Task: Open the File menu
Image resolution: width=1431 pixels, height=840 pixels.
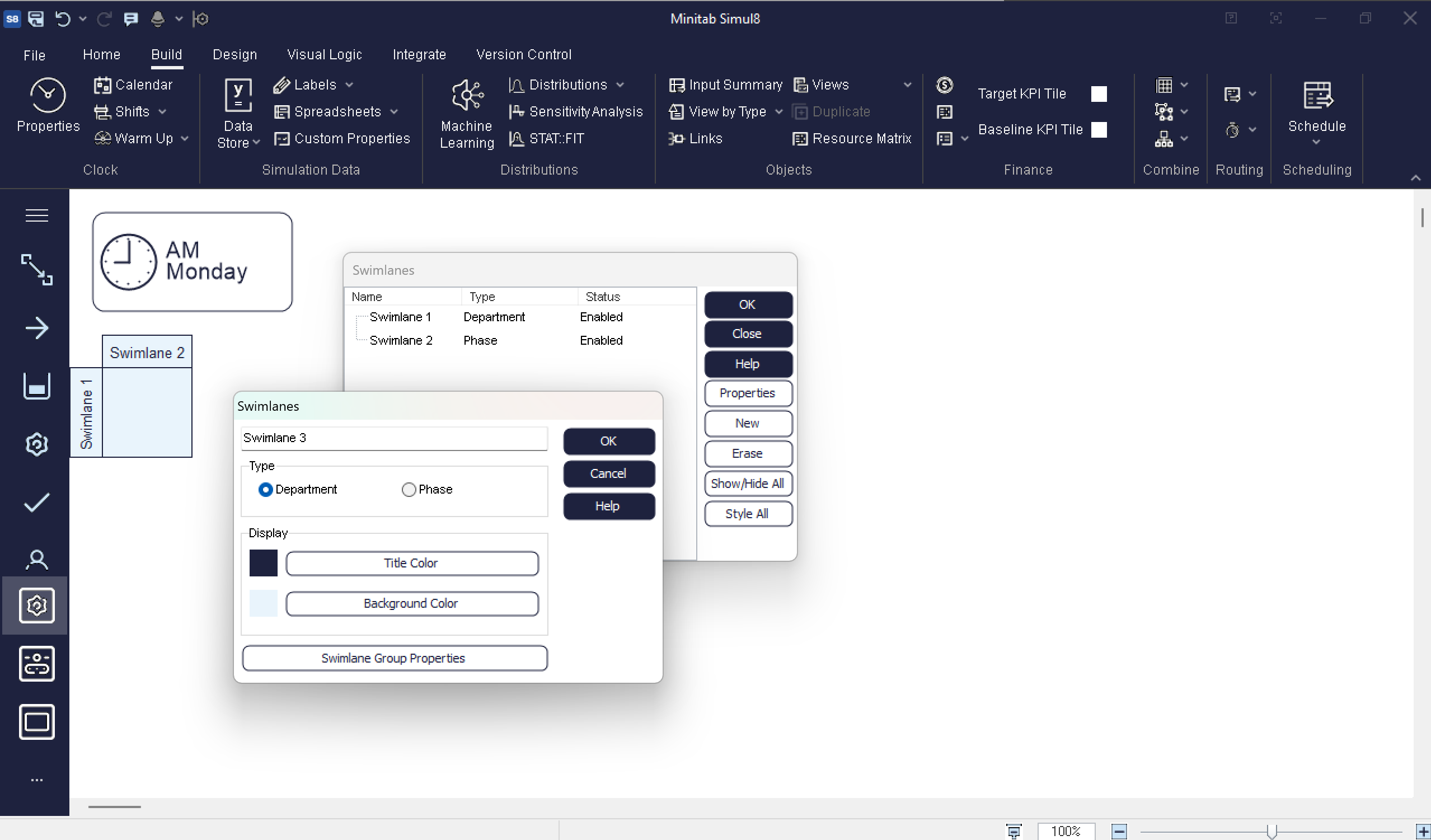Action: [34, 55]
